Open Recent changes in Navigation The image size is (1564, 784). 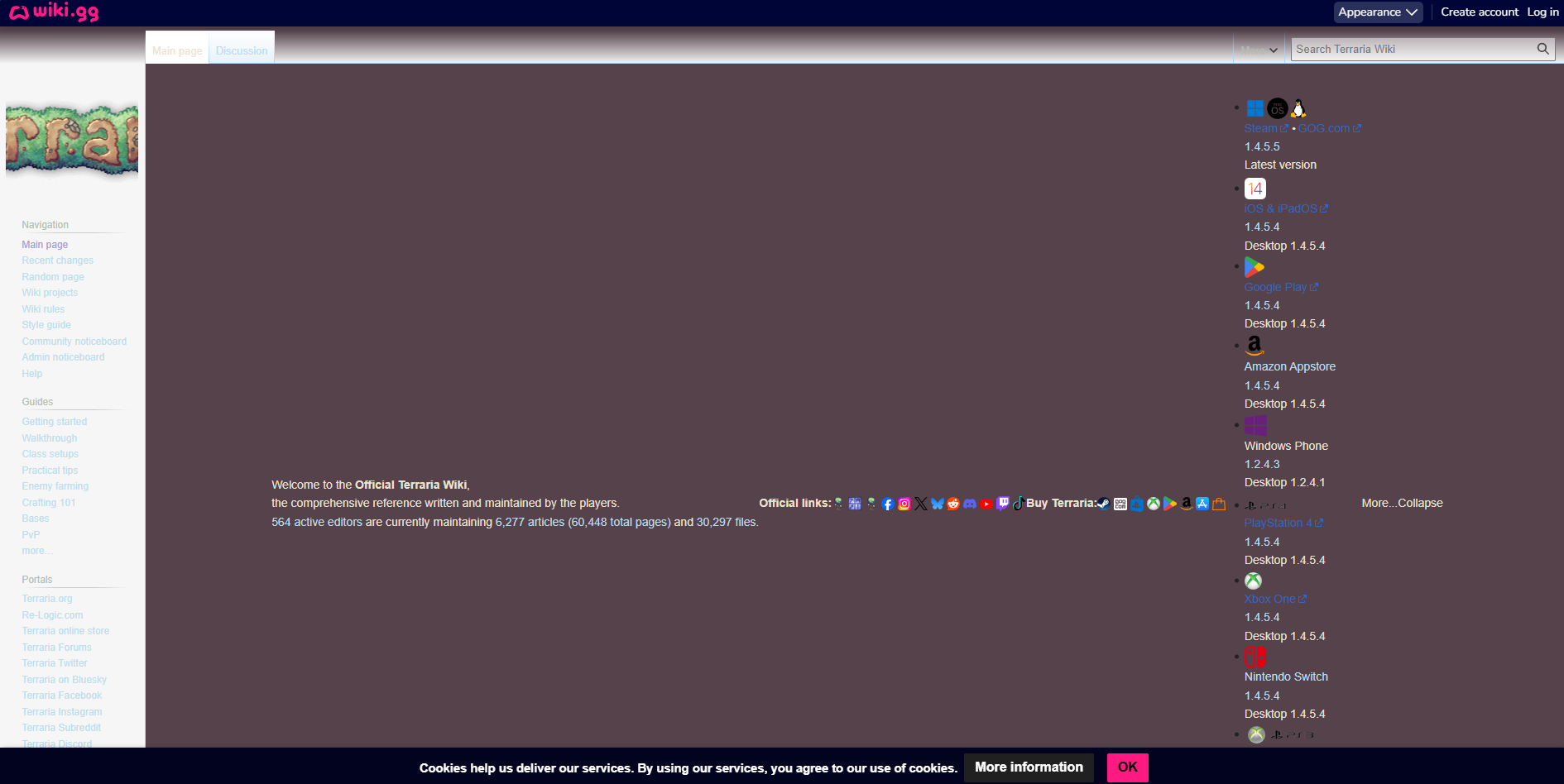58,261
